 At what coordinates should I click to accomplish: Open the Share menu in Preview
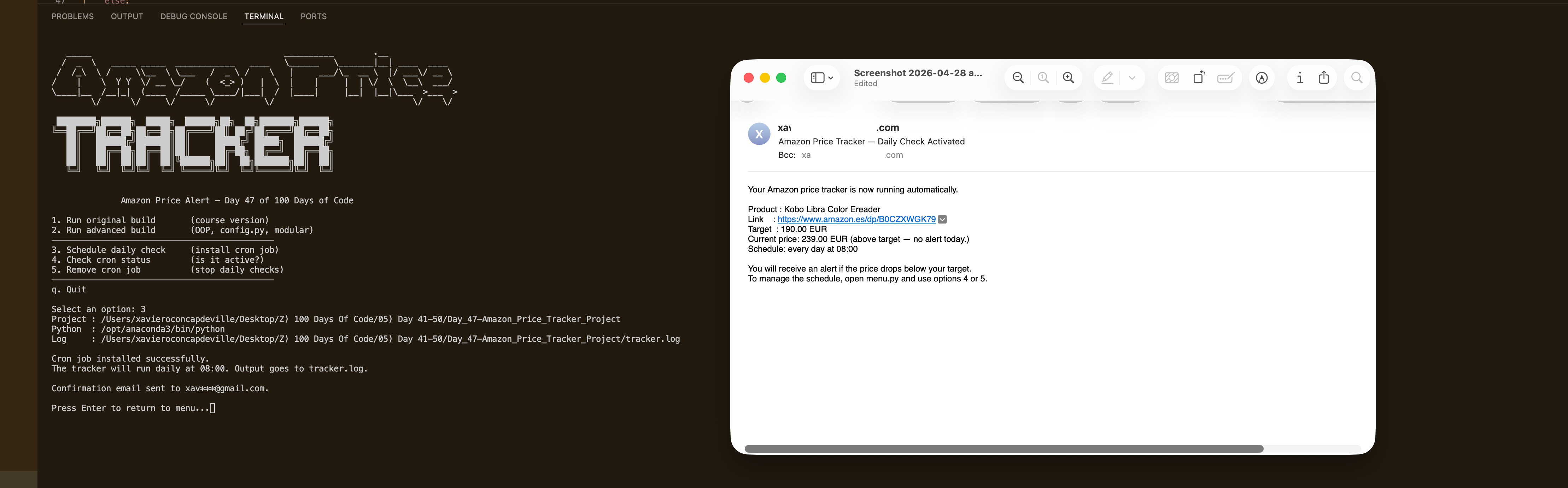[1324, 78]
